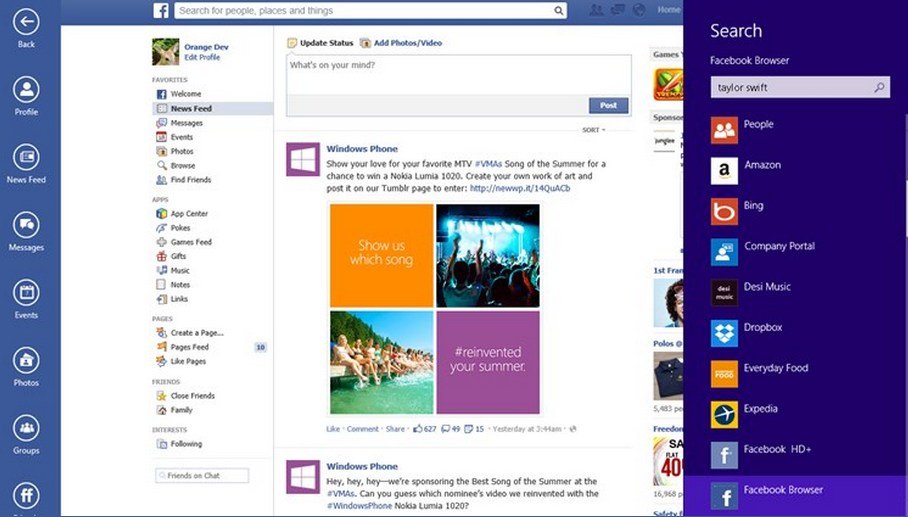908x517 pixels.
Task: Click the Edit Profile link
Action: 202,58
